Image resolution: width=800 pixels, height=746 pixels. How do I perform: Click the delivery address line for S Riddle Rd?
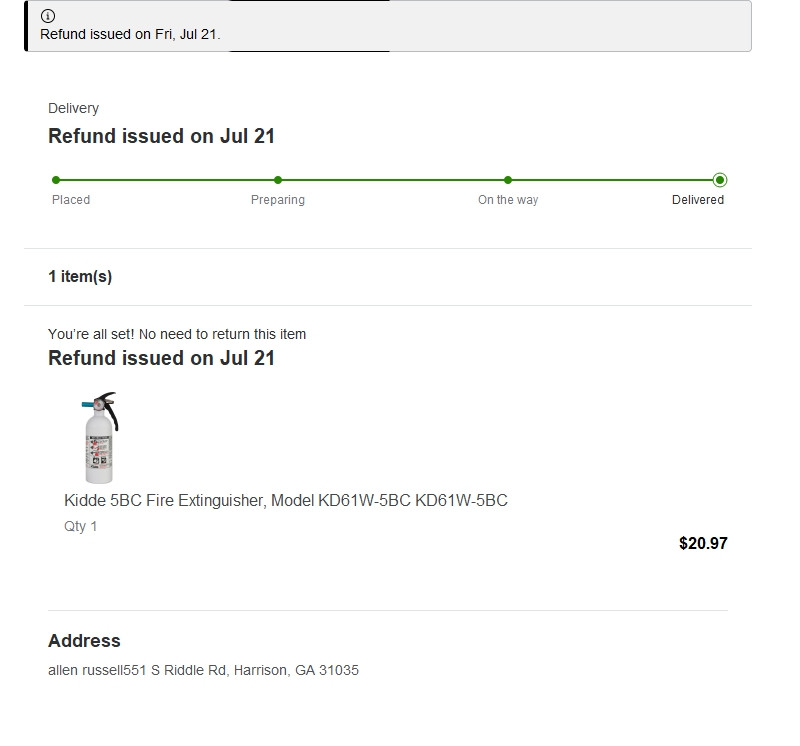point(203,670)
